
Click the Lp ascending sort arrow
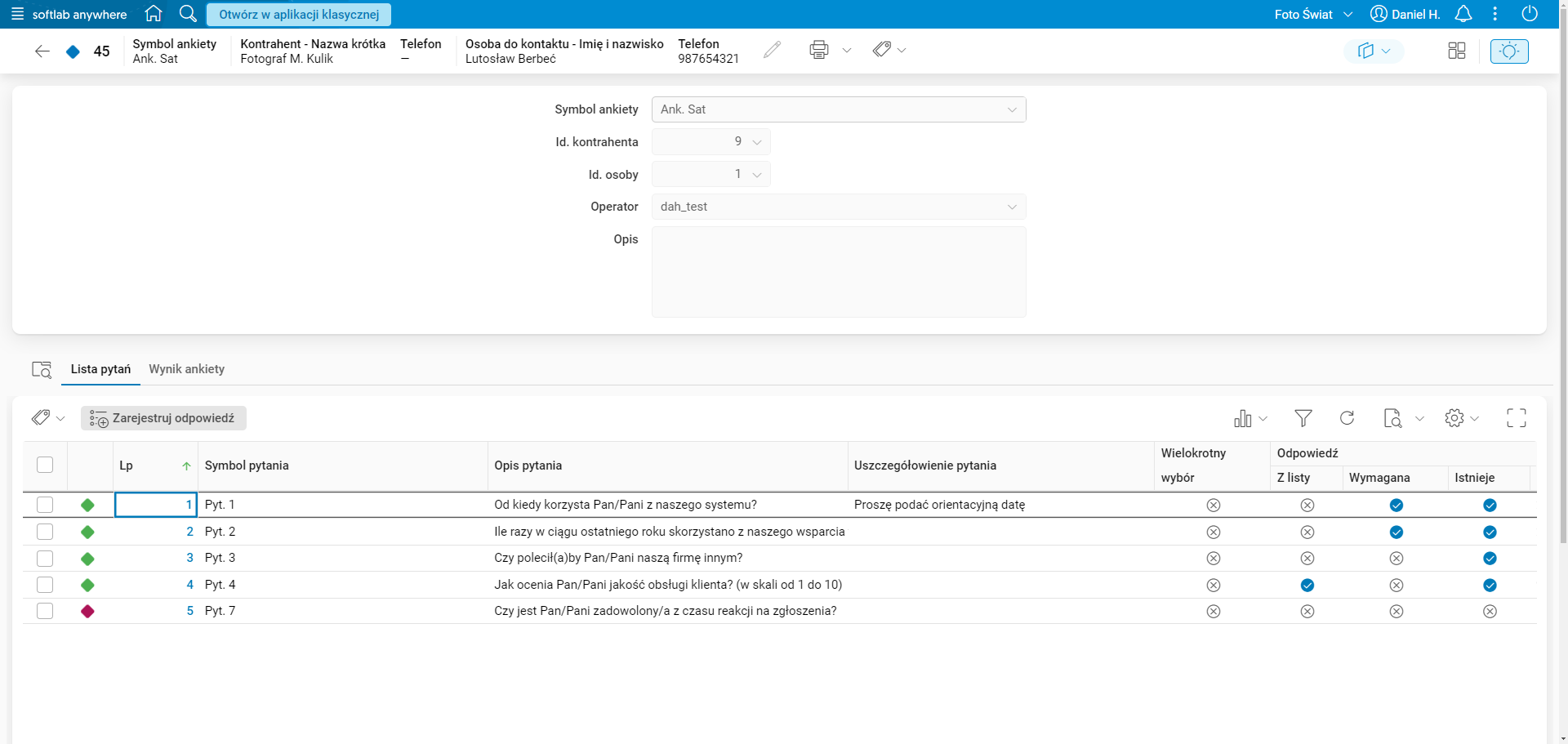click(x=186, y=466)
